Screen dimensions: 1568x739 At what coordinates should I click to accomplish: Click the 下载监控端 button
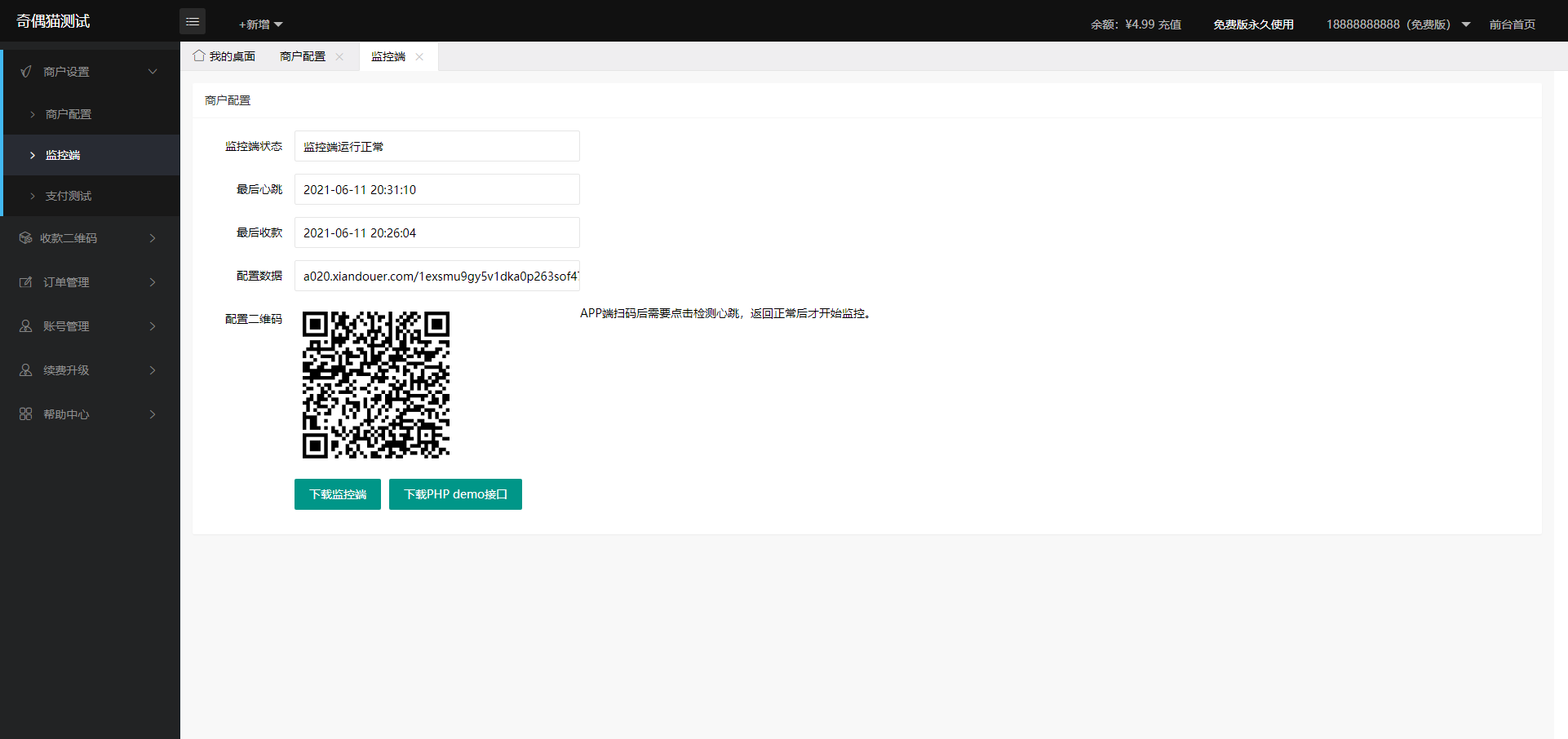(x=338, y=494)
